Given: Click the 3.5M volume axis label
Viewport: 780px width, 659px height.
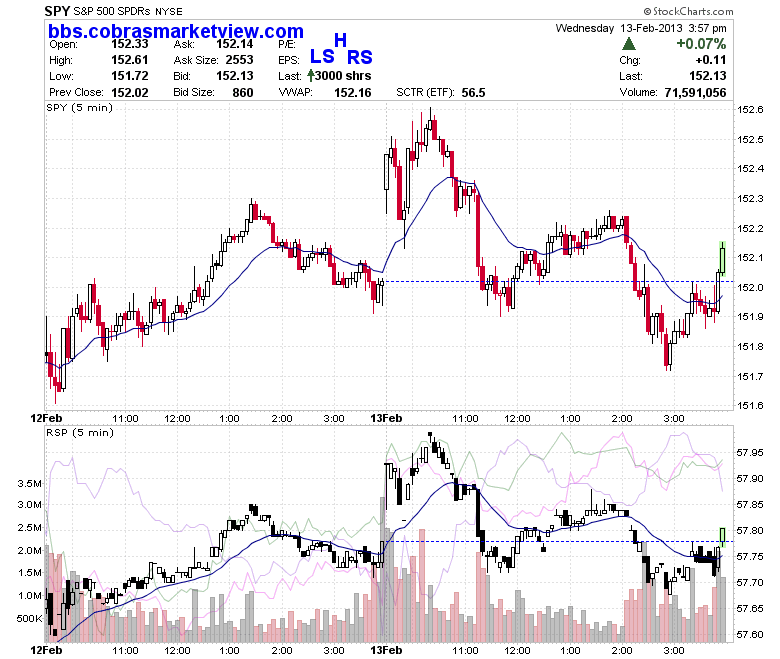Looking at the screenshot, I should (x=29, y=483).
